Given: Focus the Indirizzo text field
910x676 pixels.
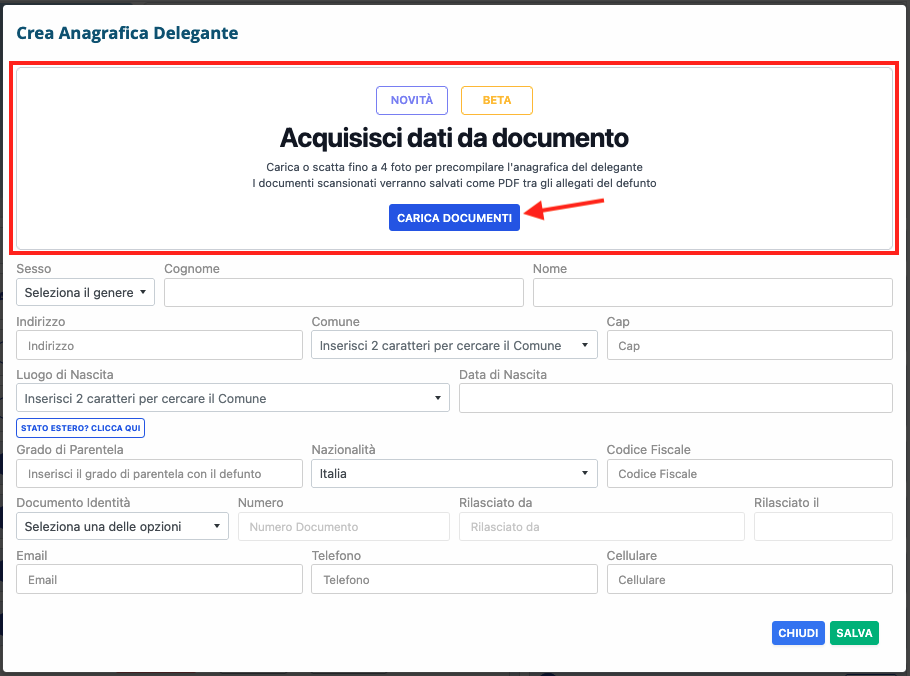Looking at the screenshot, I should [159, 345].
